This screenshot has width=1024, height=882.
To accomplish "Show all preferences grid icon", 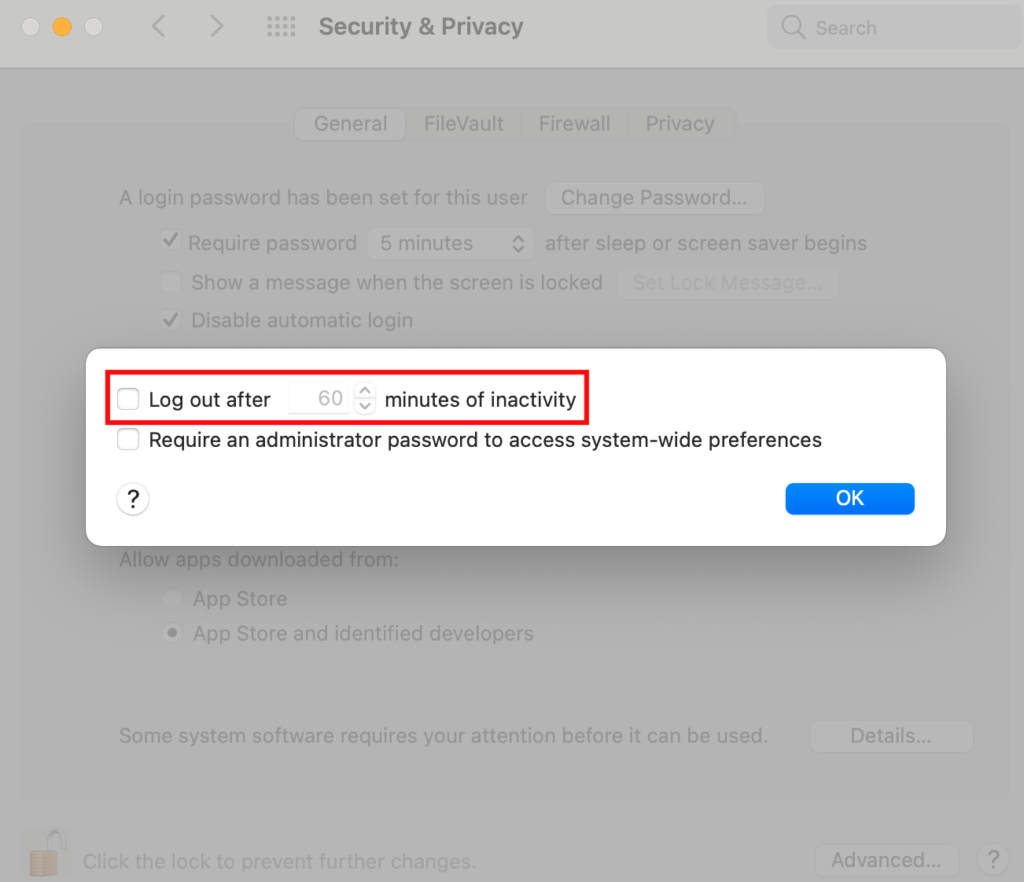I will point(282,27).
